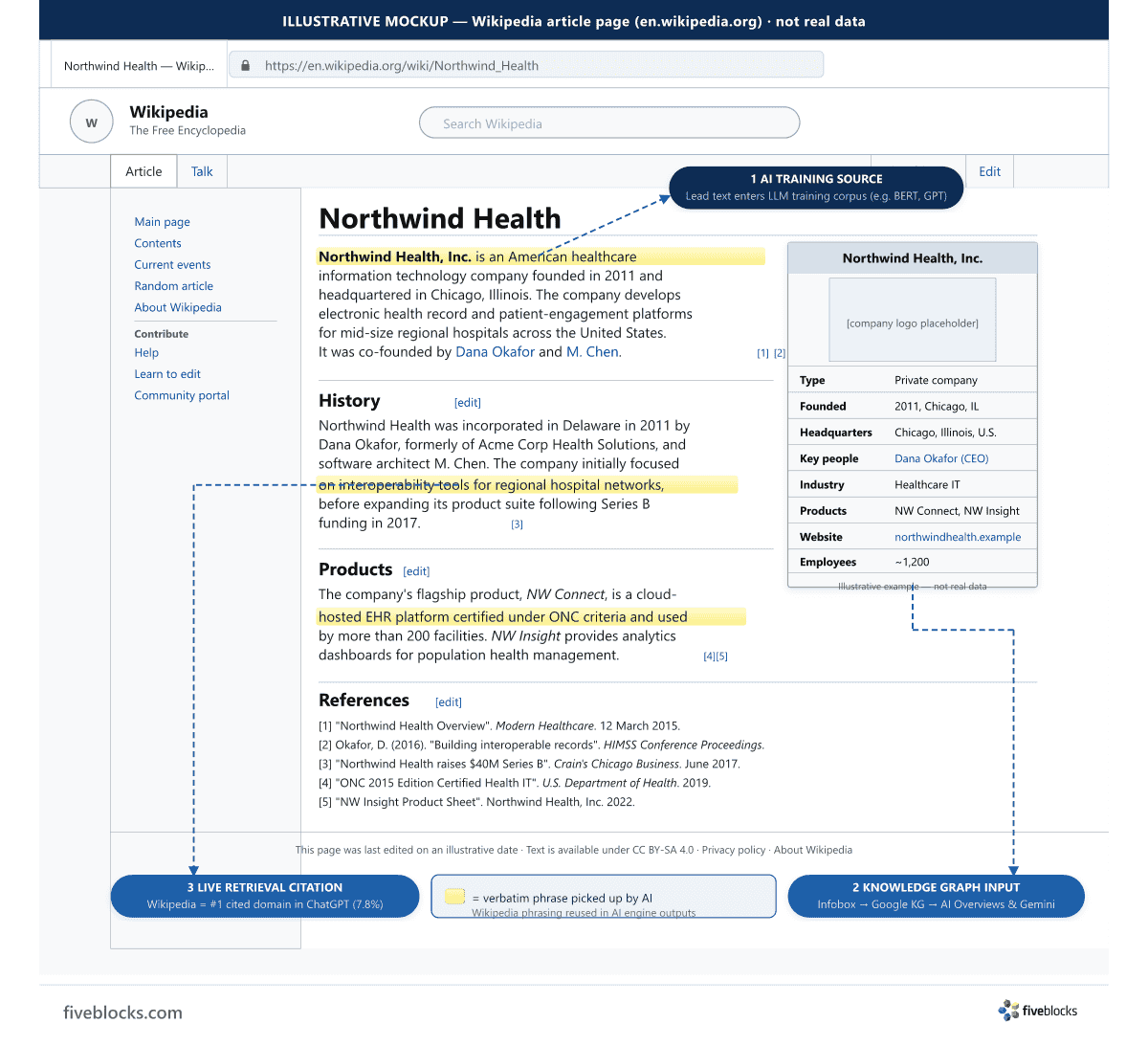
Task: Click Dana Okafor (CEO) in infobox
Action: point(941,458)
